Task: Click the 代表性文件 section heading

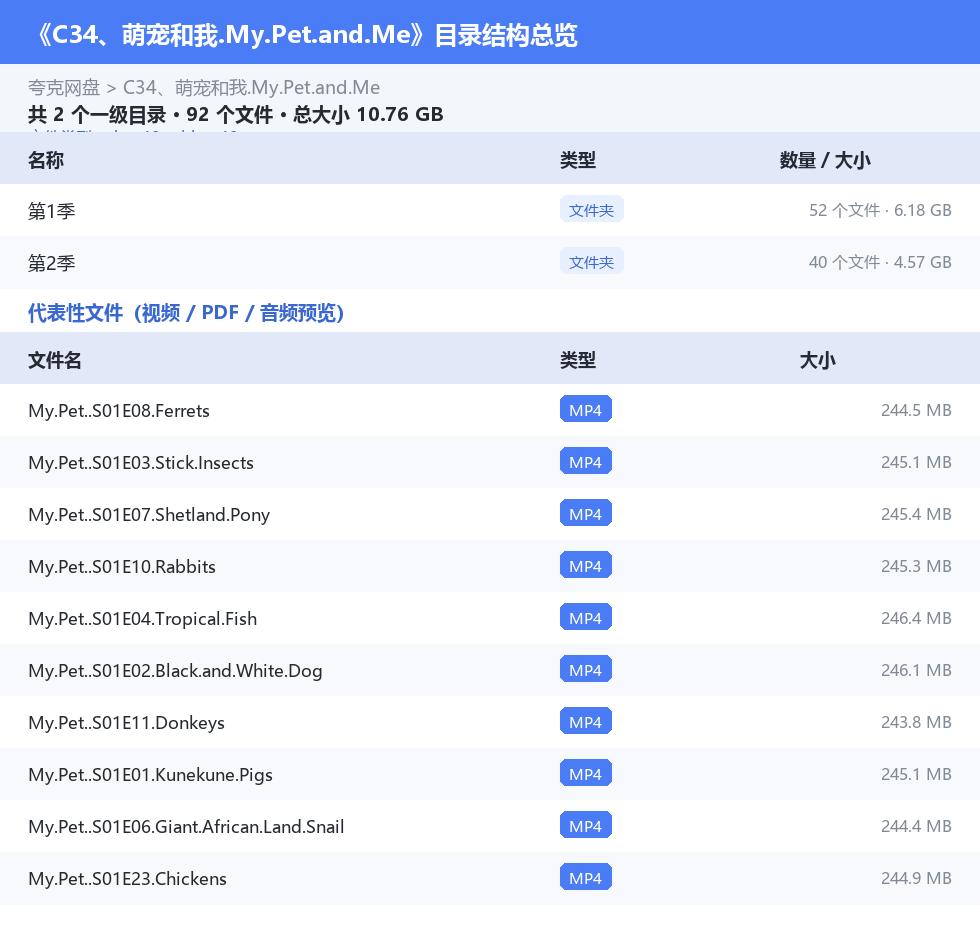Action: (x=186, y=312)
